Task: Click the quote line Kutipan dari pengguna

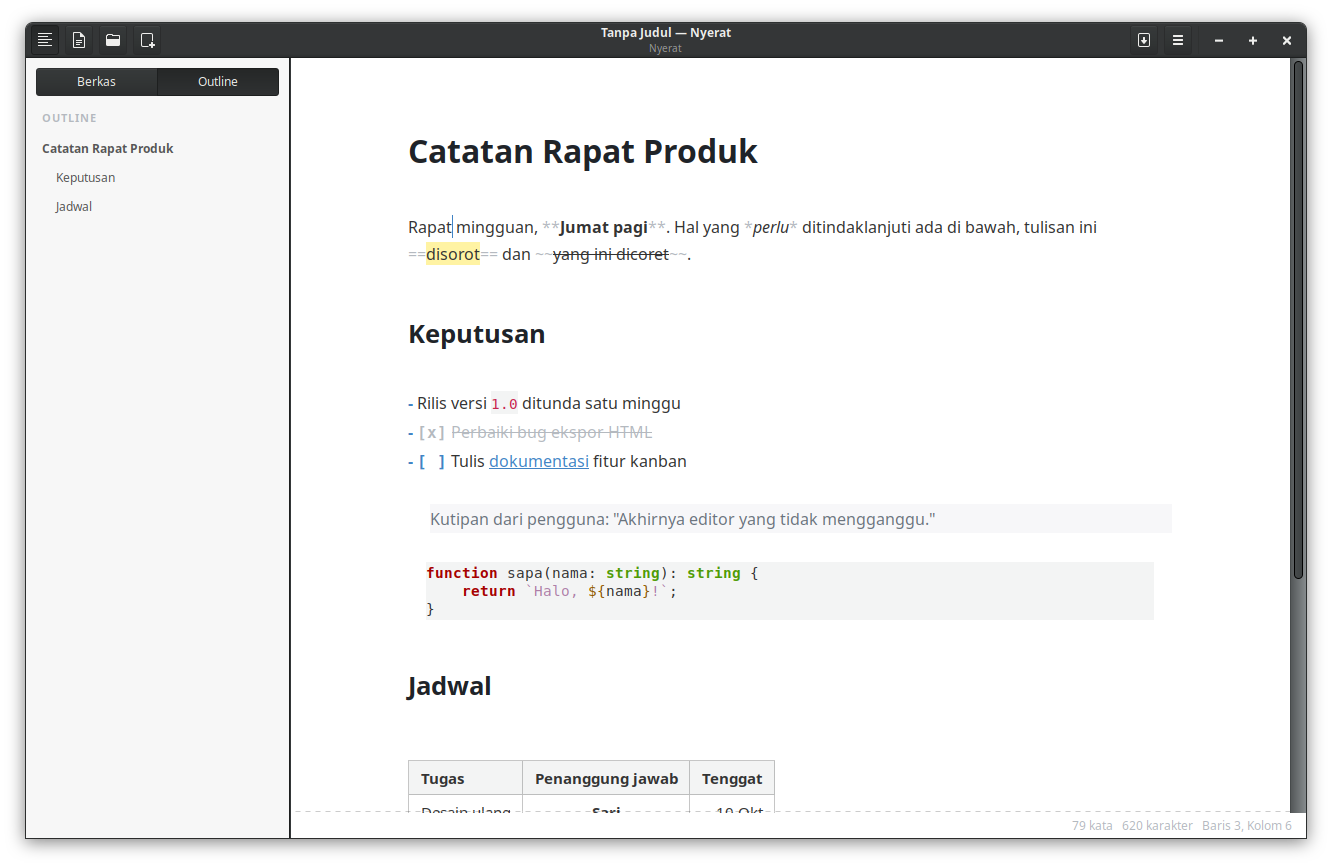Action: click(x=683, y=520)
